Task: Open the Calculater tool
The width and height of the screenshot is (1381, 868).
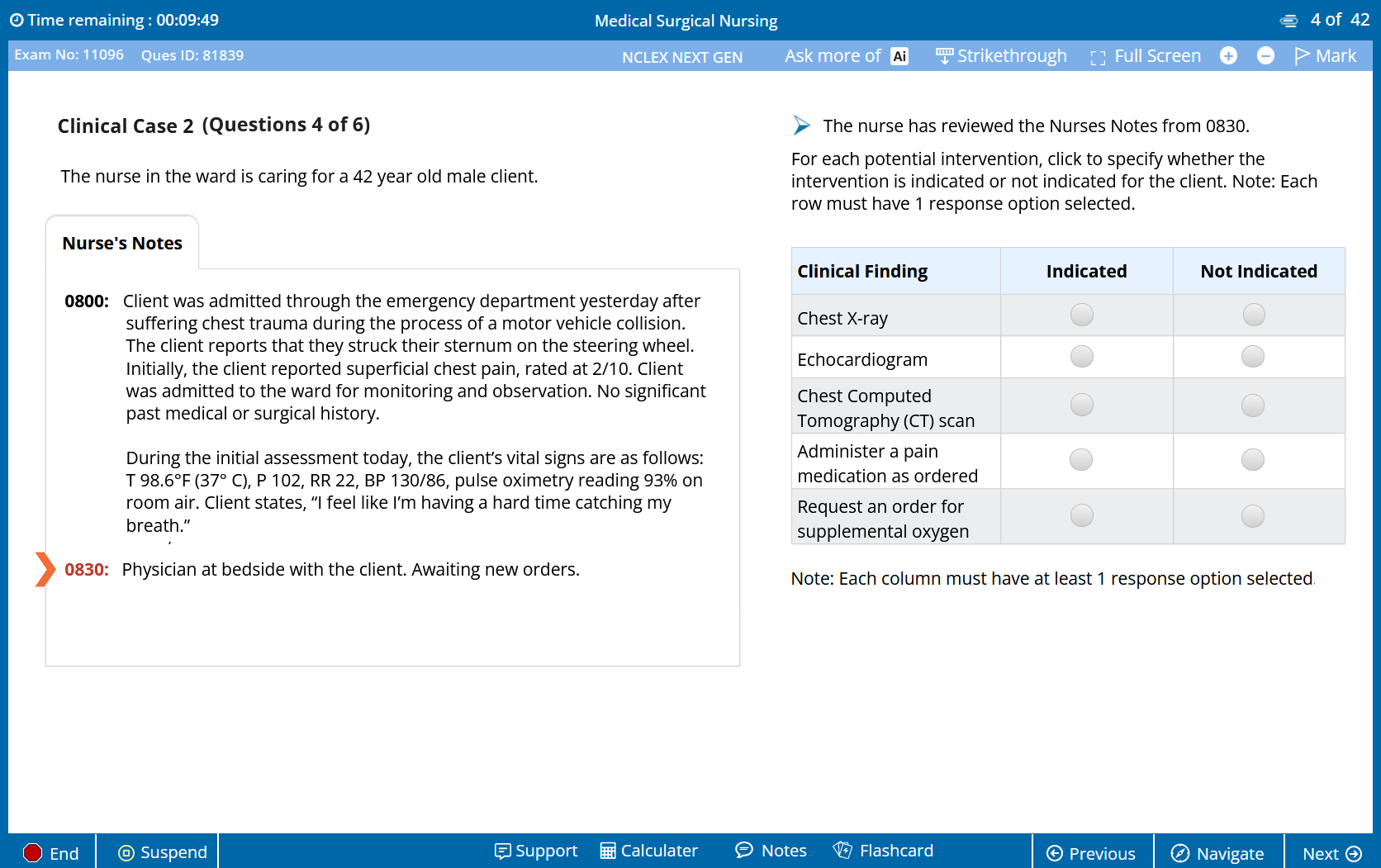Action: (648, 851)
